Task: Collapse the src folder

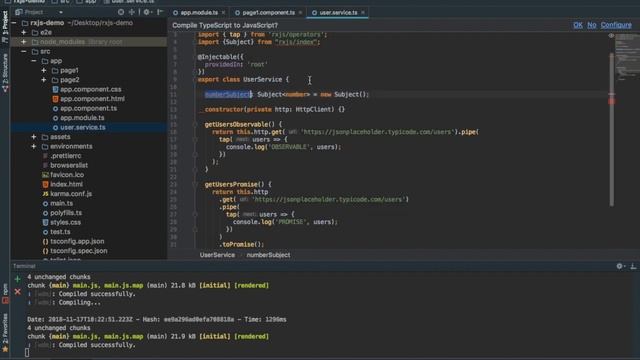Action: click(24, 51)
